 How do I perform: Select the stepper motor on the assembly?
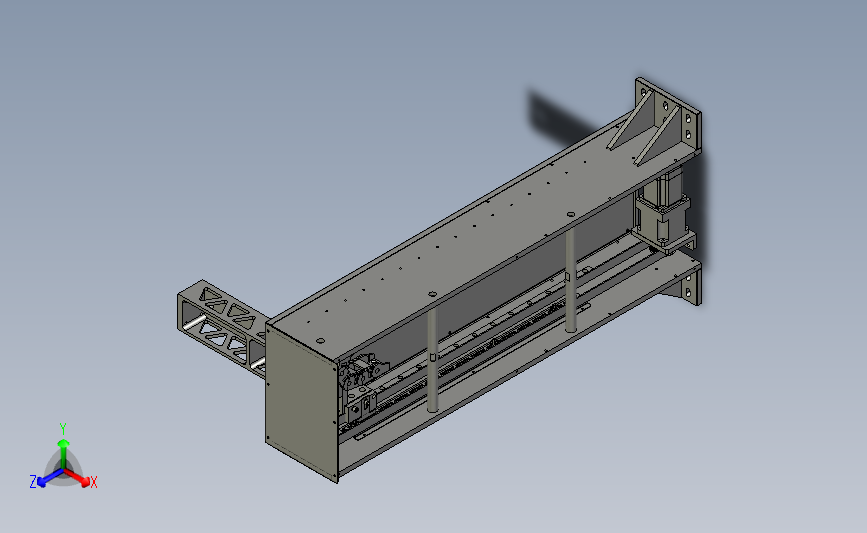pyautogui.click(x=665, y=208)
